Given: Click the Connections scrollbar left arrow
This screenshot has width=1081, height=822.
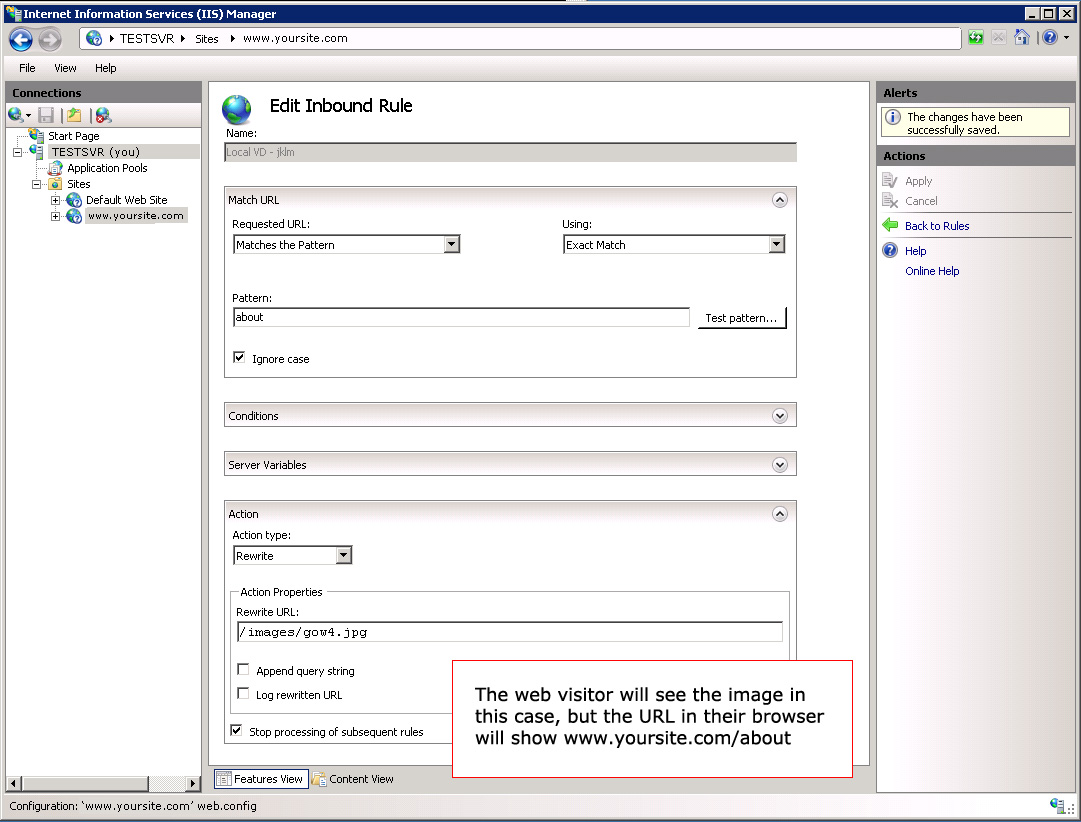Looking at the screenshot, I should tap(14, 783).
